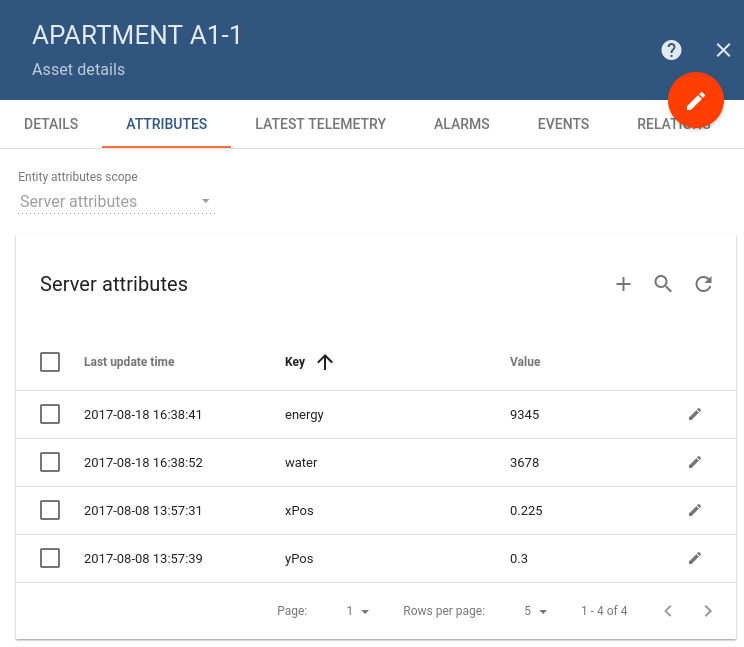Go to next page arrow
Image resolution: width=744 pixels, height=647 pixels.
pos(708,610)
